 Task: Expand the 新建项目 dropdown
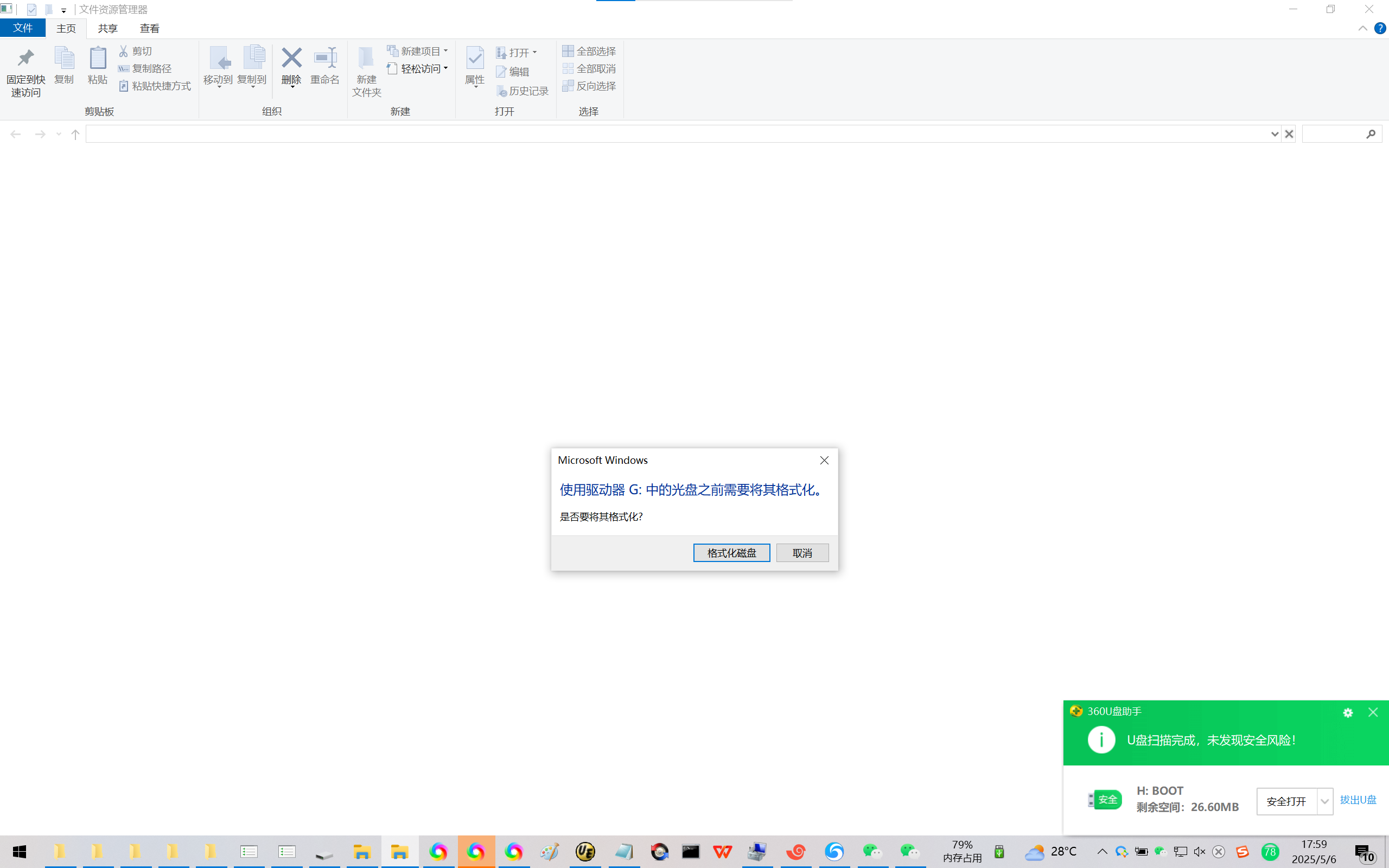[446, 51]
